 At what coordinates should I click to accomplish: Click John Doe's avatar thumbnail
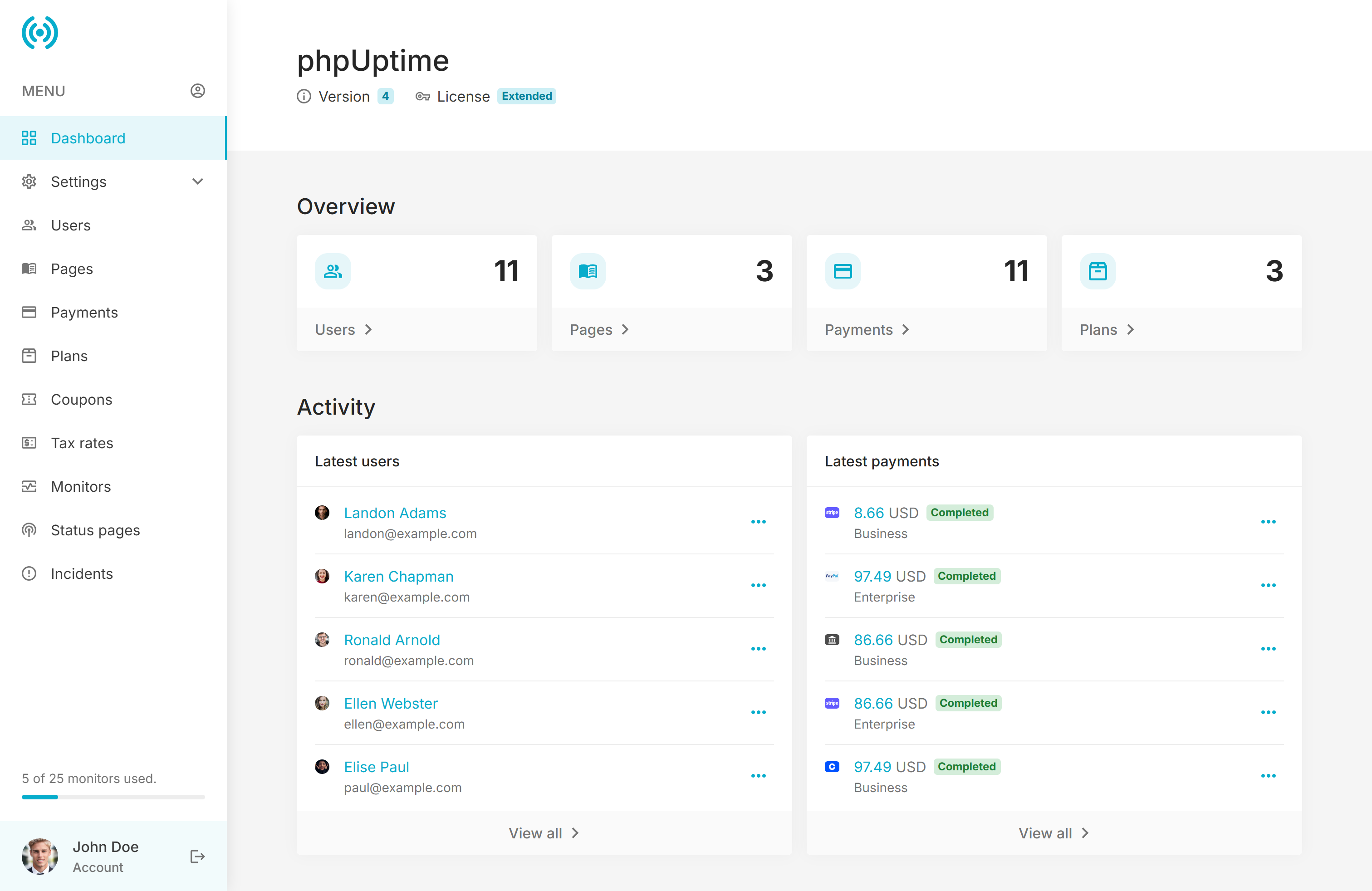[40, 857]
